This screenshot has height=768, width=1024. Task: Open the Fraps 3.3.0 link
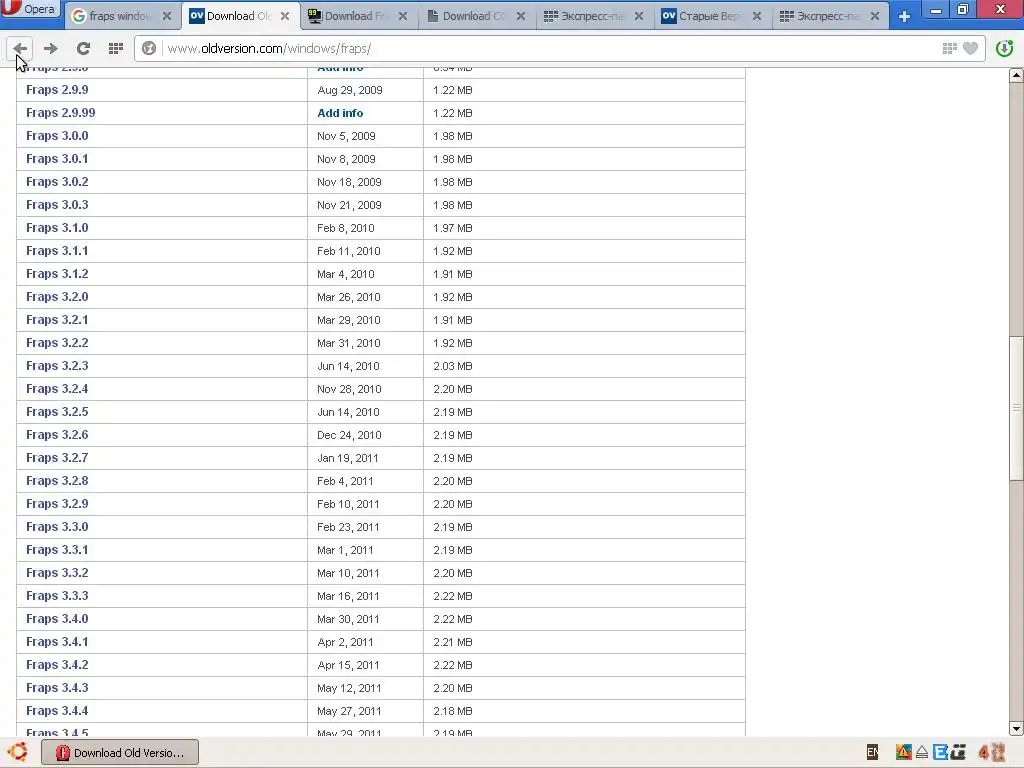57,526
